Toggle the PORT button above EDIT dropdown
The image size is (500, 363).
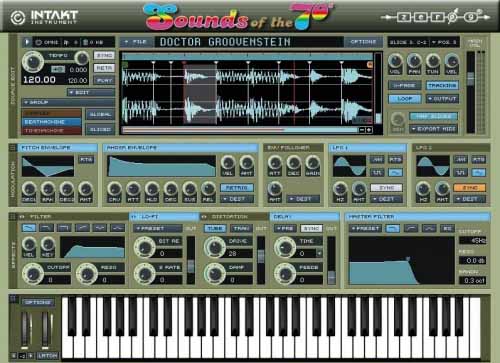pyautogui.click(x=104, y=80)
